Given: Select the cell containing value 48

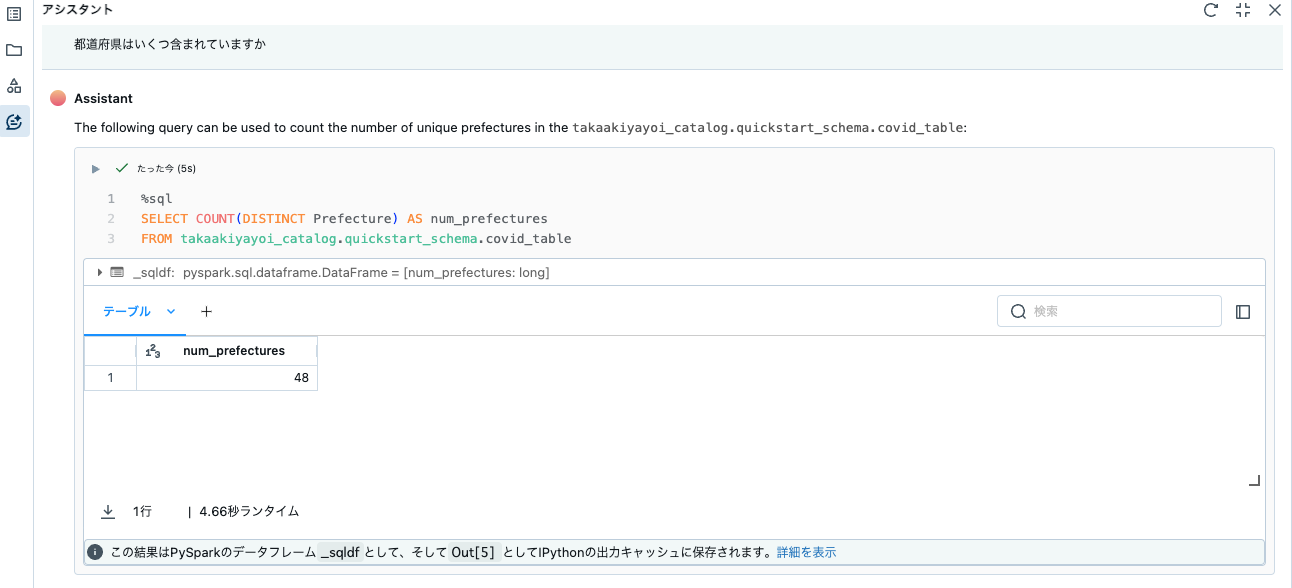Looking at the screenshot, I should tap(227, 378).
